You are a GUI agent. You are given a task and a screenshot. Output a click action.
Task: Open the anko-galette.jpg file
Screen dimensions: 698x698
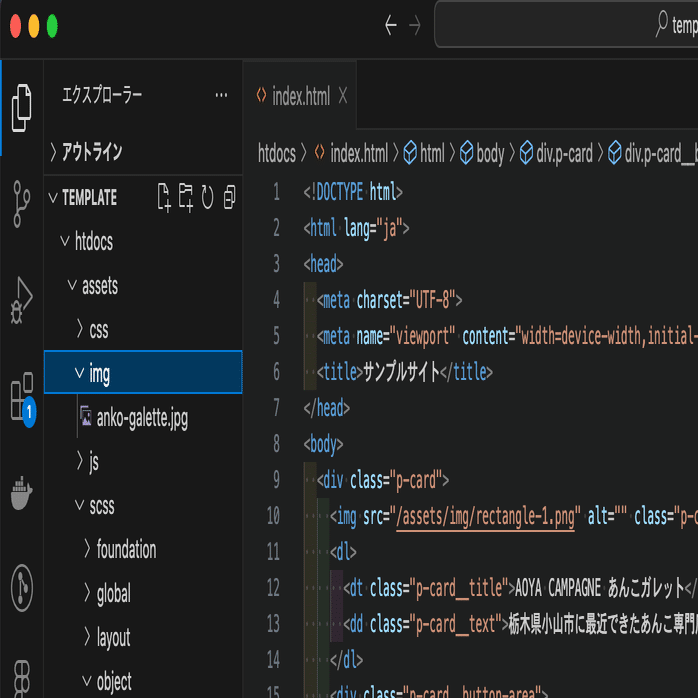(143, 418)
